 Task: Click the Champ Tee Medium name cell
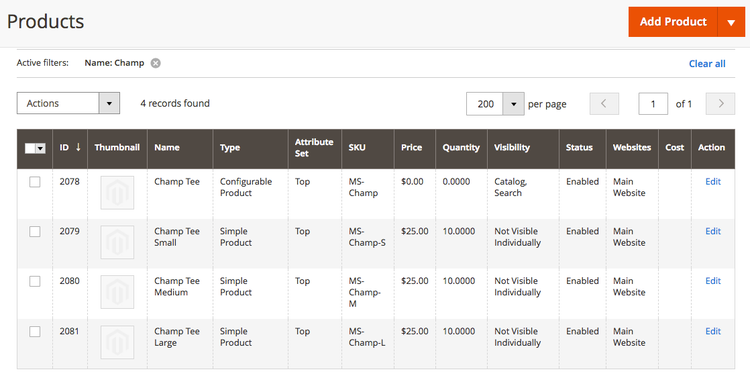click(180, 294)
